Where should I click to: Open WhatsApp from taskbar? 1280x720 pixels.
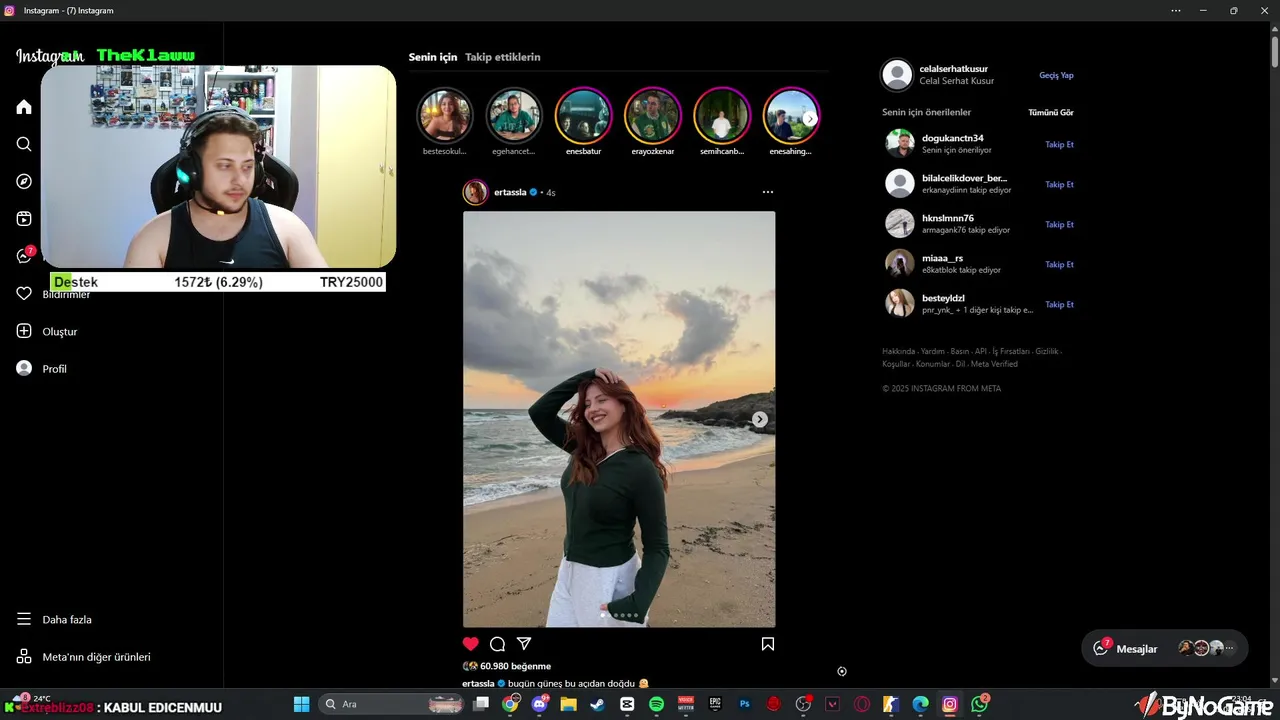(979, 704)
